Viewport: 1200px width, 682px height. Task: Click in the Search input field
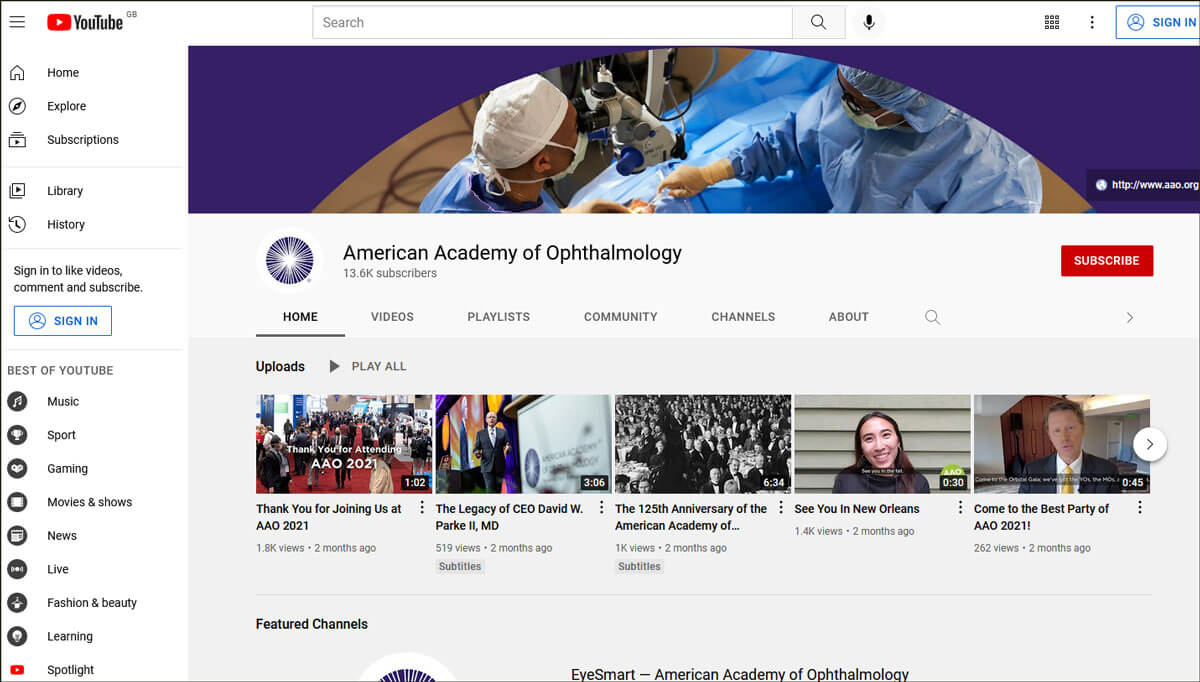tap(552, 22)
